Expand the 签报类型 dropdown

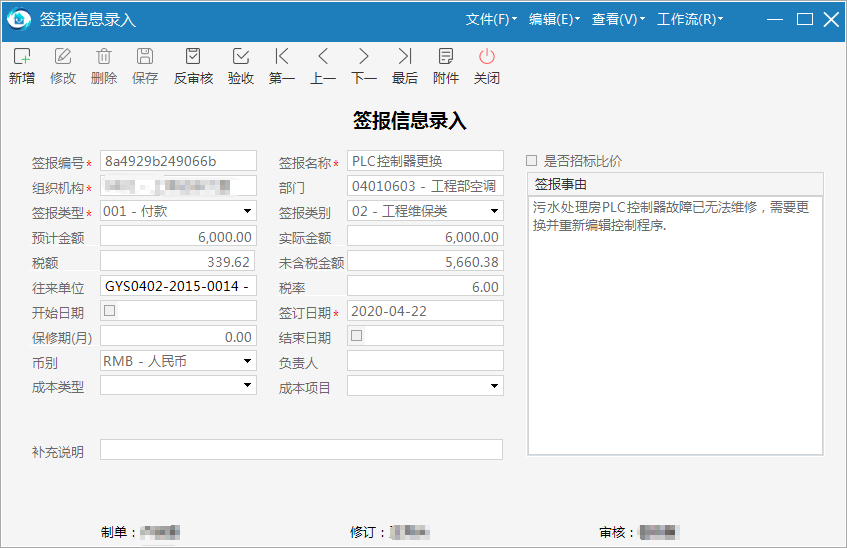coord(247,211)
